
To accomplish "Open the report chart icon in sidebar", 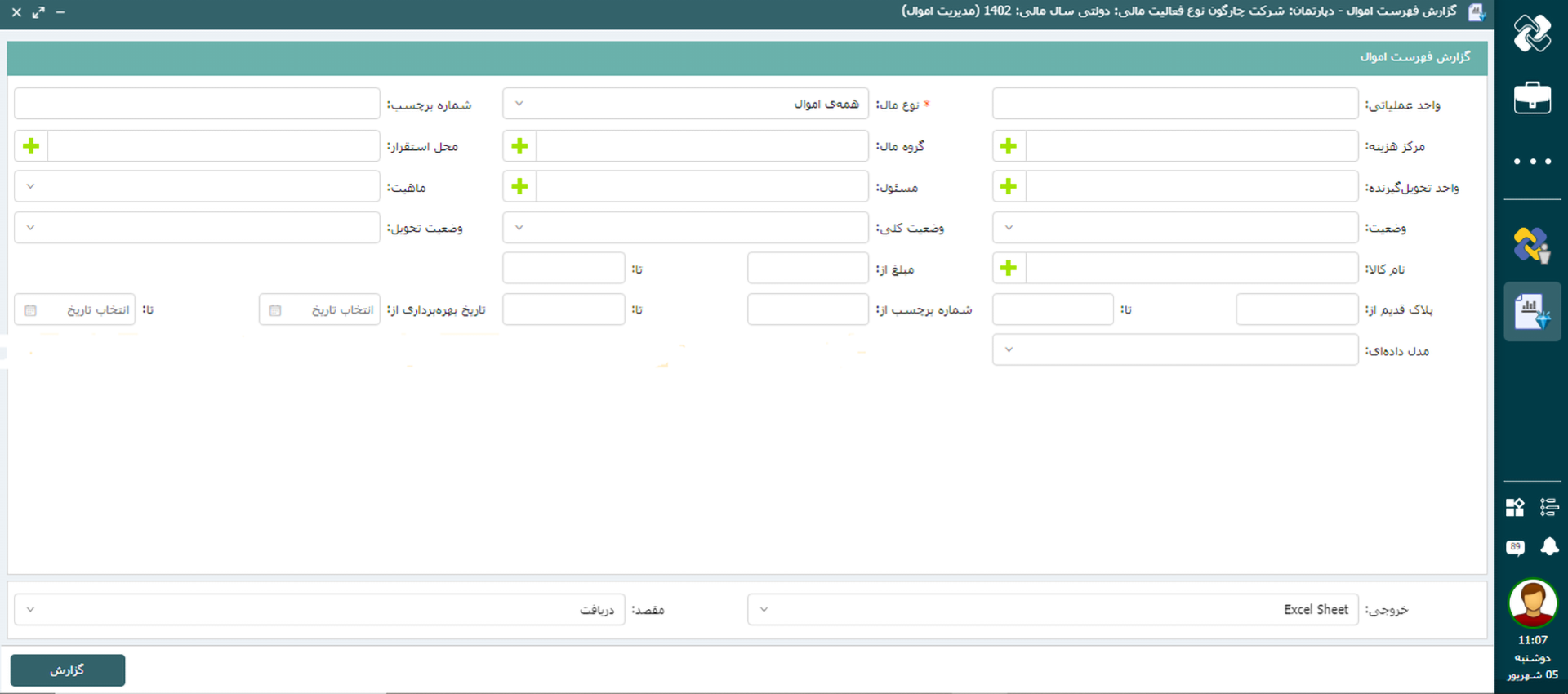I will click(x=1532, y=311).
